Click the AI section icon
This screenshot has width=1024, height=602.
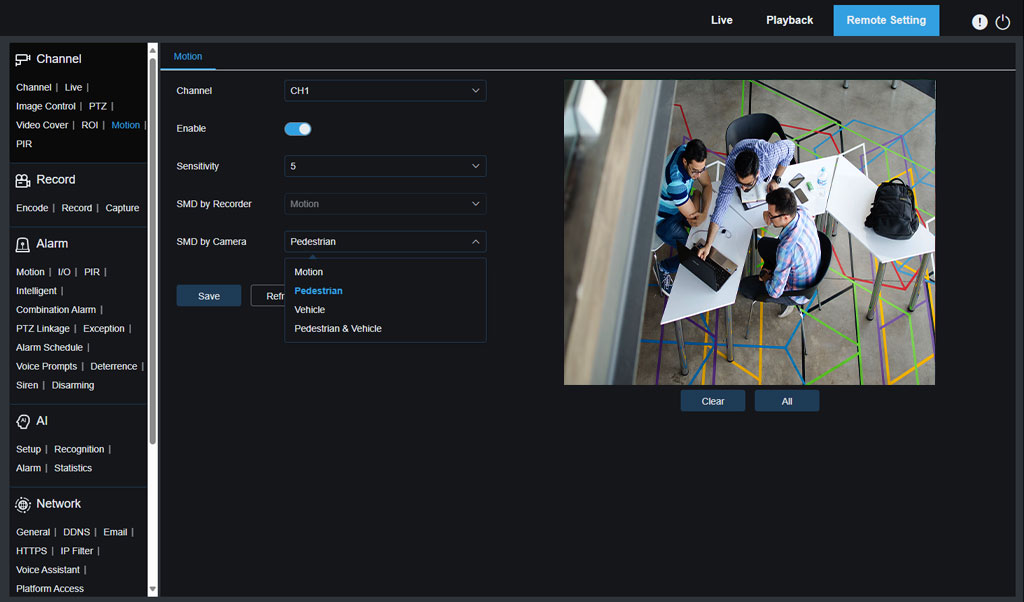point(23,422)
